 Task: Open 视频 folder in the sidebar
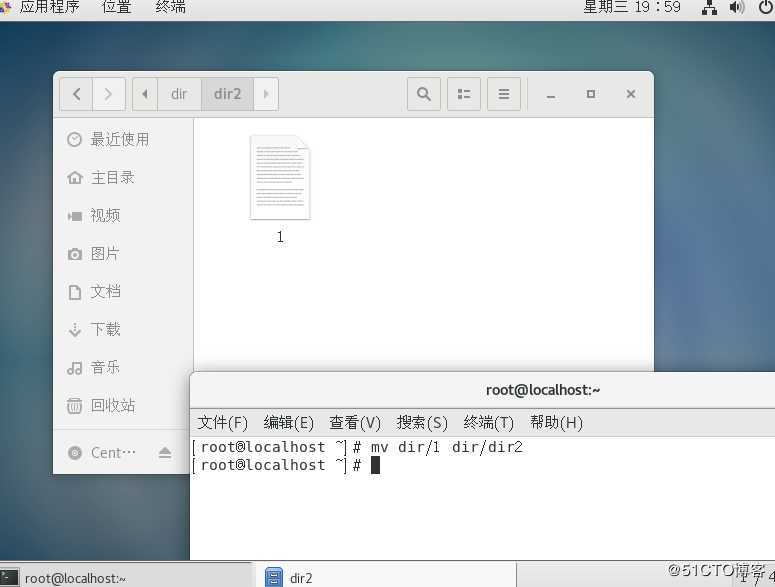[123, 215]
